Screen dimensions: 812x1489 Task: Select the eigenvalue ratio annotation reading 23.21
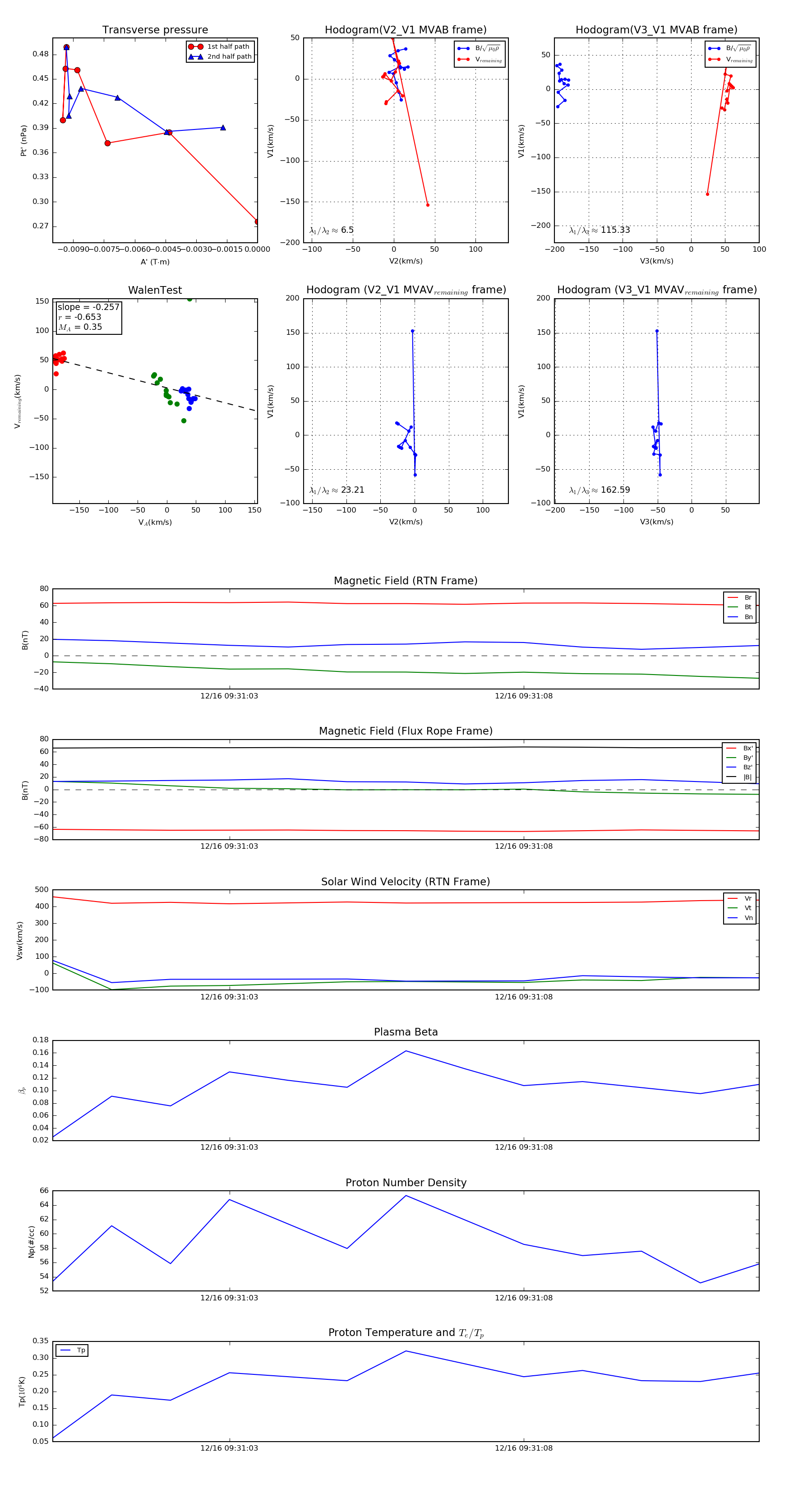click(x=337, y=490)
